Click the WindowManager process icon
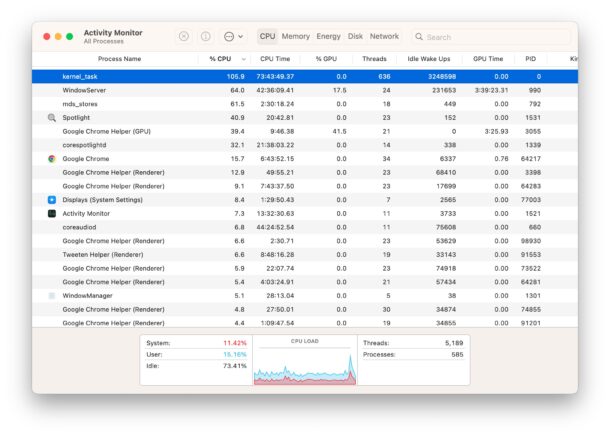This screenshot has width=610, height=436. (x=52, y=296)
